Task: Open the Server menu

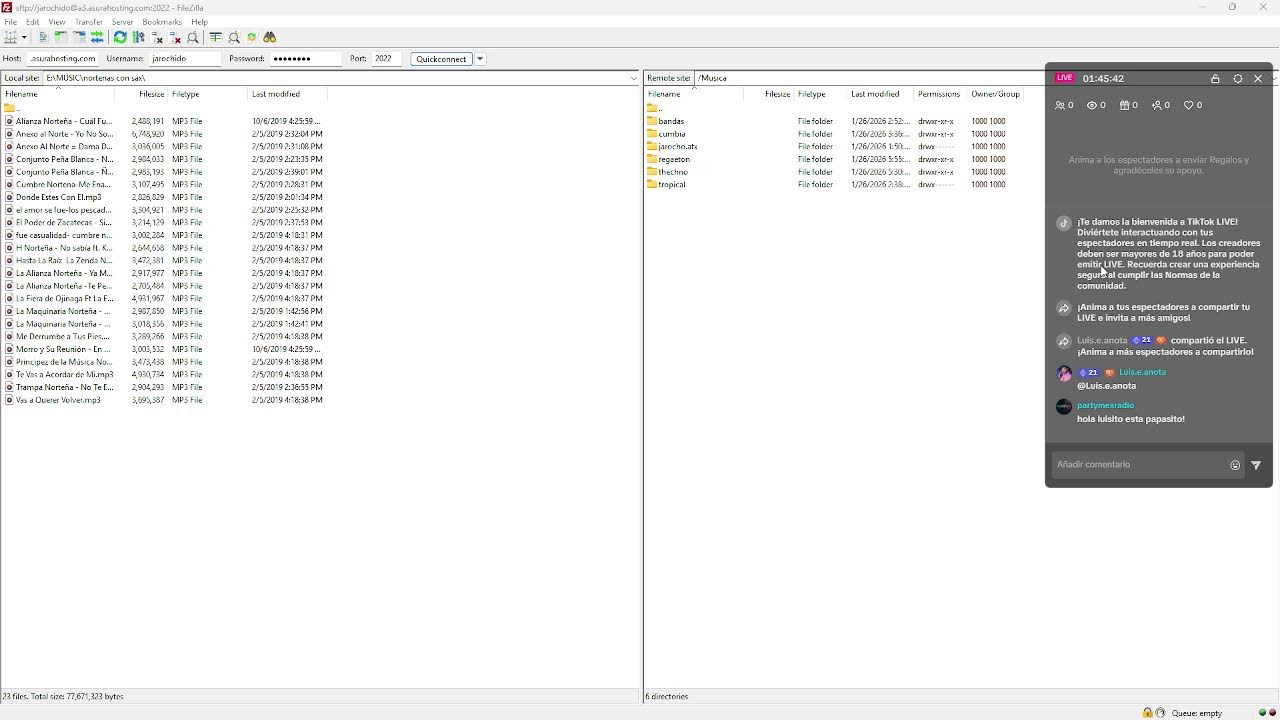Action: [123, 22]
